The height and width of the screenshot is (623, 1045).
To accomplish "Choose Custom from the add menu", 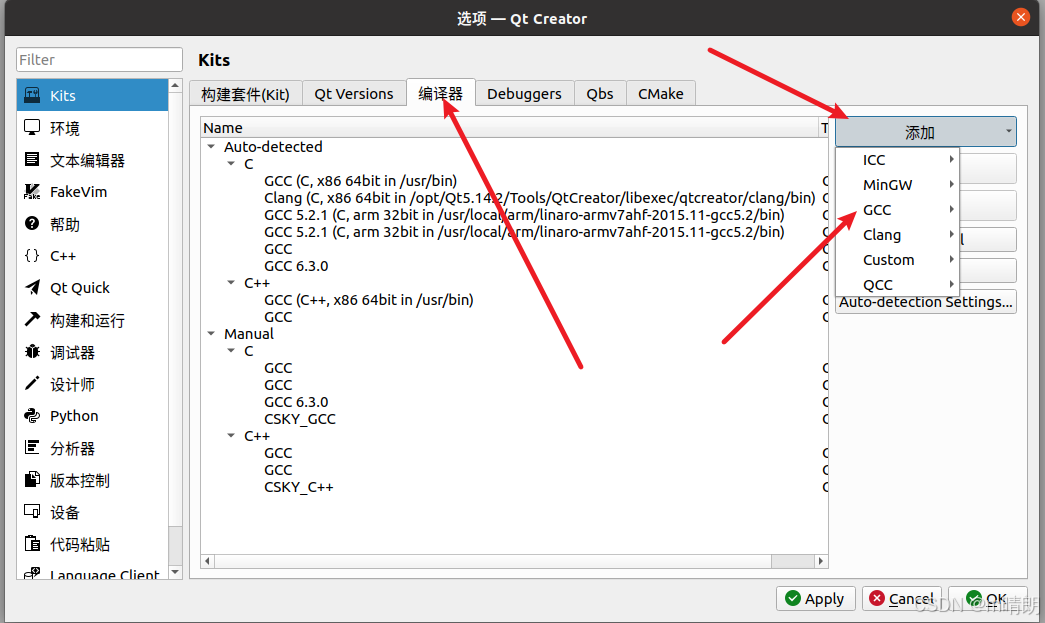I will click(x=897, y=260).
